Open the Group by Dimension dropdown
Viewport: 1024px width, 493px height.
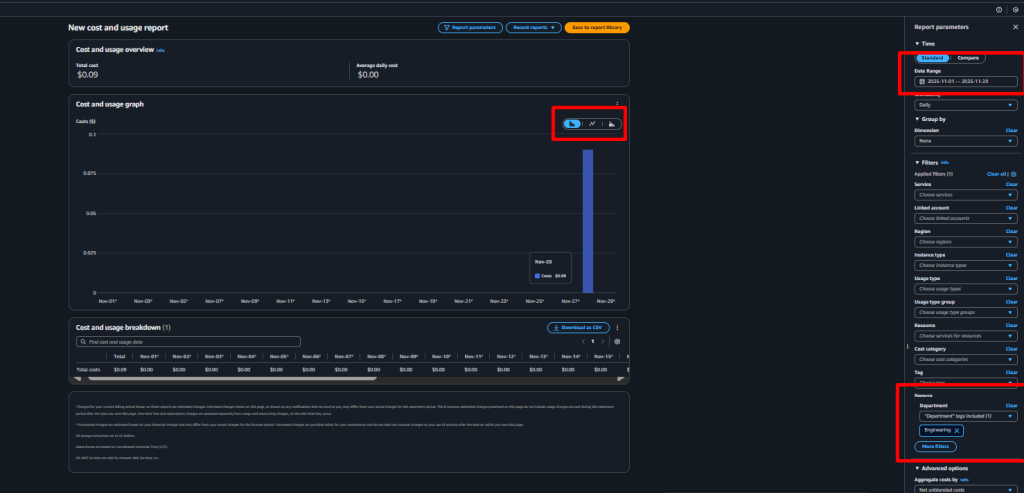pos(966,140)
